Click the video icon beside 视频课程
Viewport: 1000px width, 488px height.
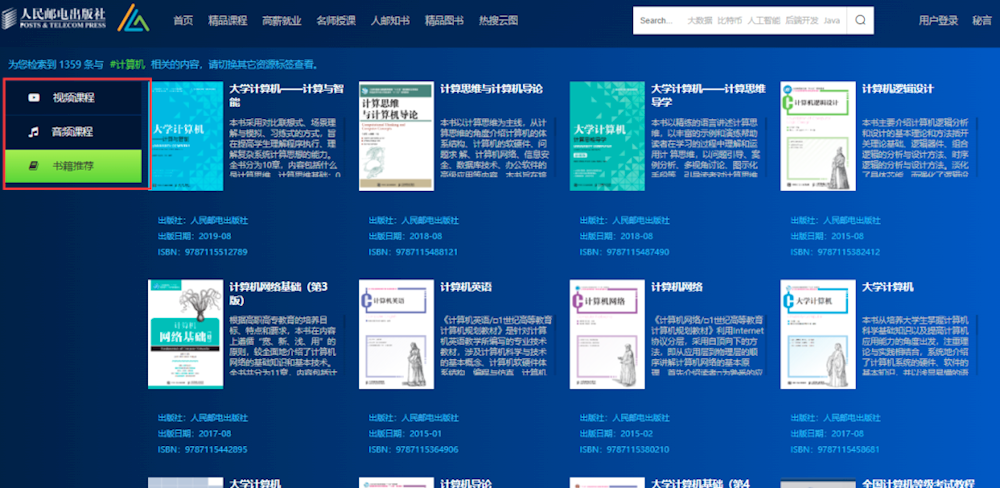click(x=34, y=97)
